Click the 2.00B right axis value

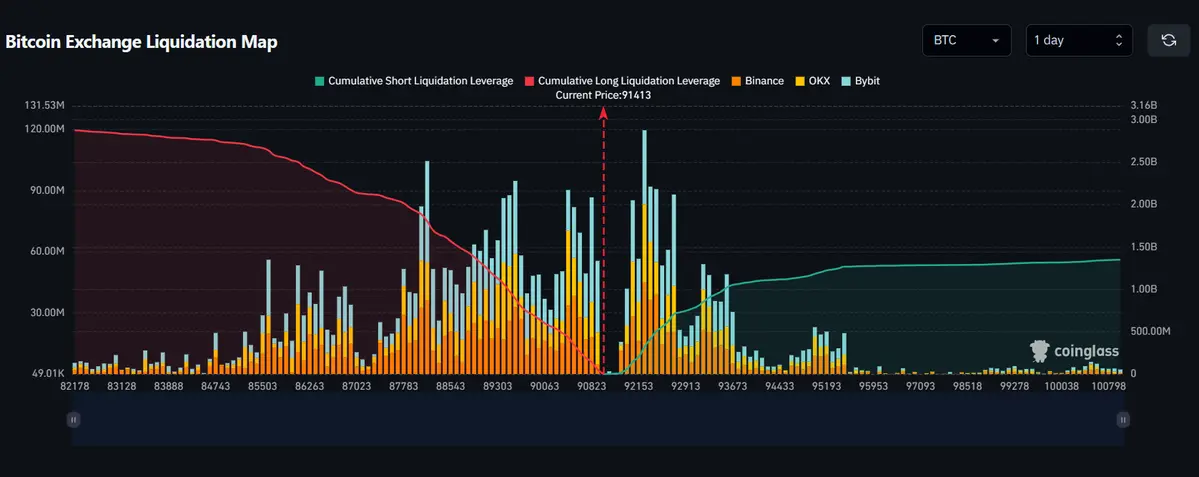pyautogui.click(x=1144, y=204)
